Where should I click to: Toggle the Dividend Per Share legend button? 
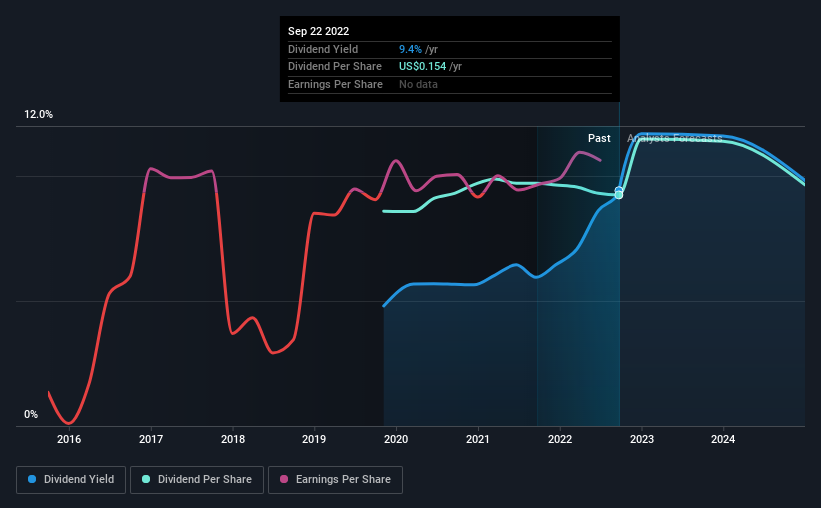[197, 480]
